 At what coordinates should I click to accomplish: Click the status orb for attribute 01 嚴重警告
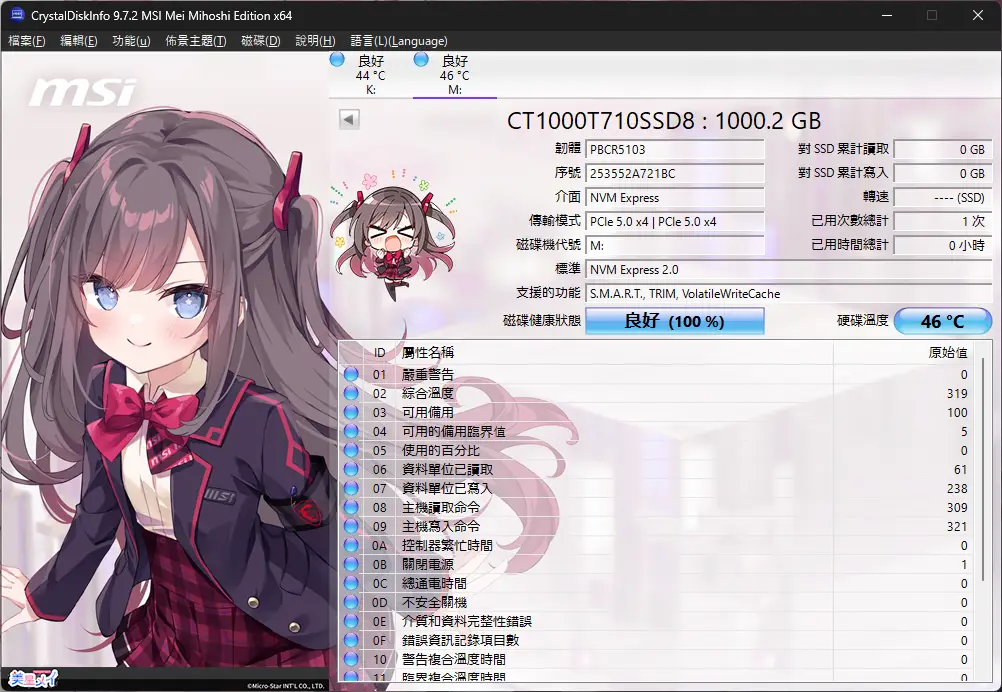click(x=351, y=375)
